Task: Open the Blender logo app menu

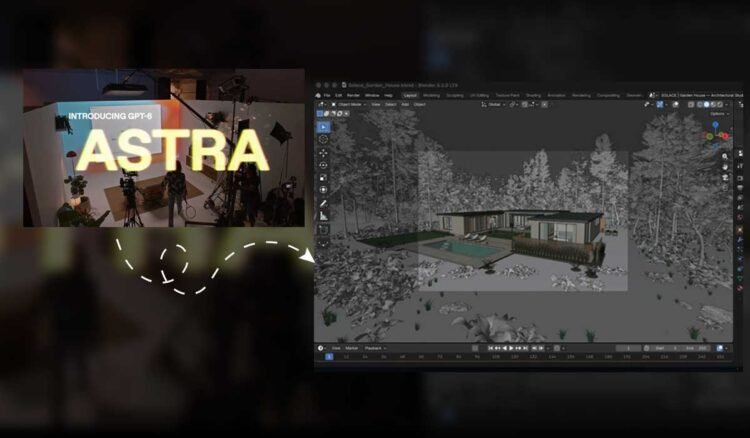Action: click(318, 96)
